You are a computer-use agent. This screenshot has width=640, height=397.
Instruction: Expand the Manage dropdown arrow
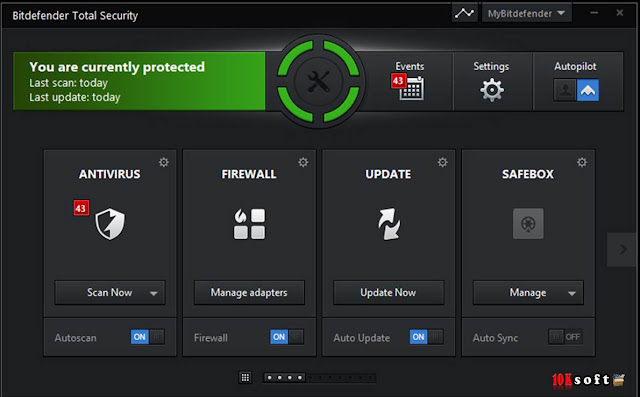coord(572,293)
